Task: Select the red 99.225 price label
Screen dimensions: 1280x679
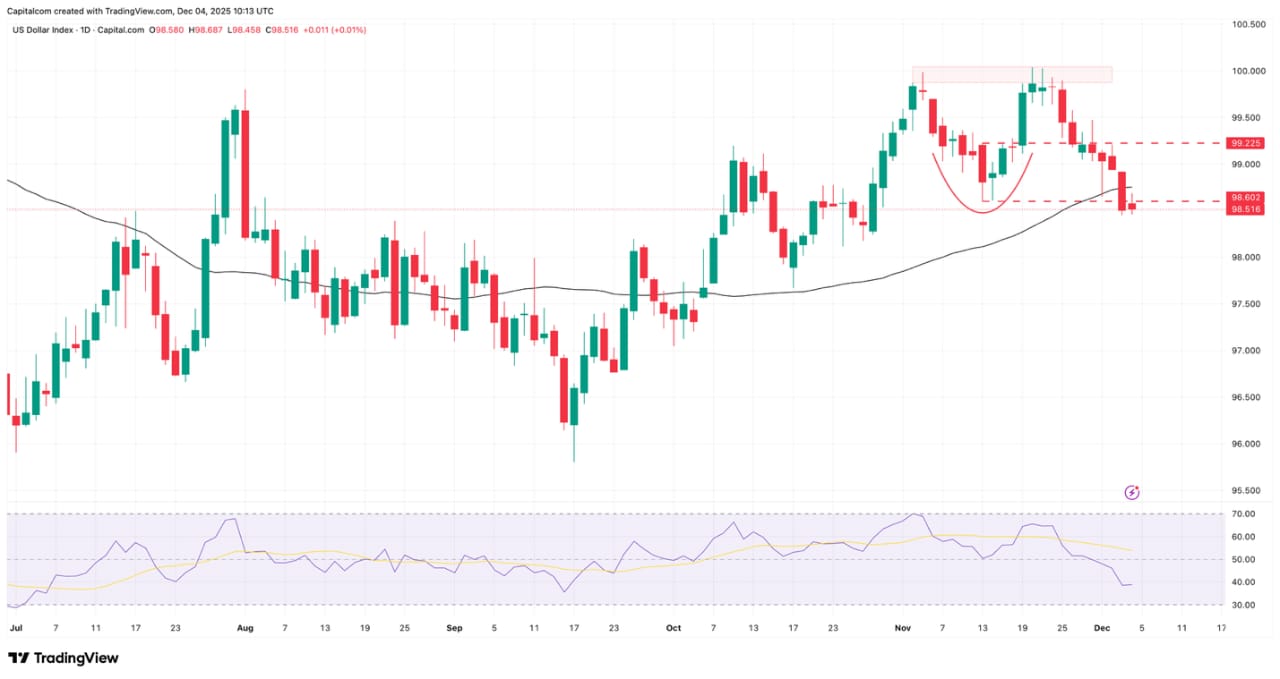Action: [1246, 143]
